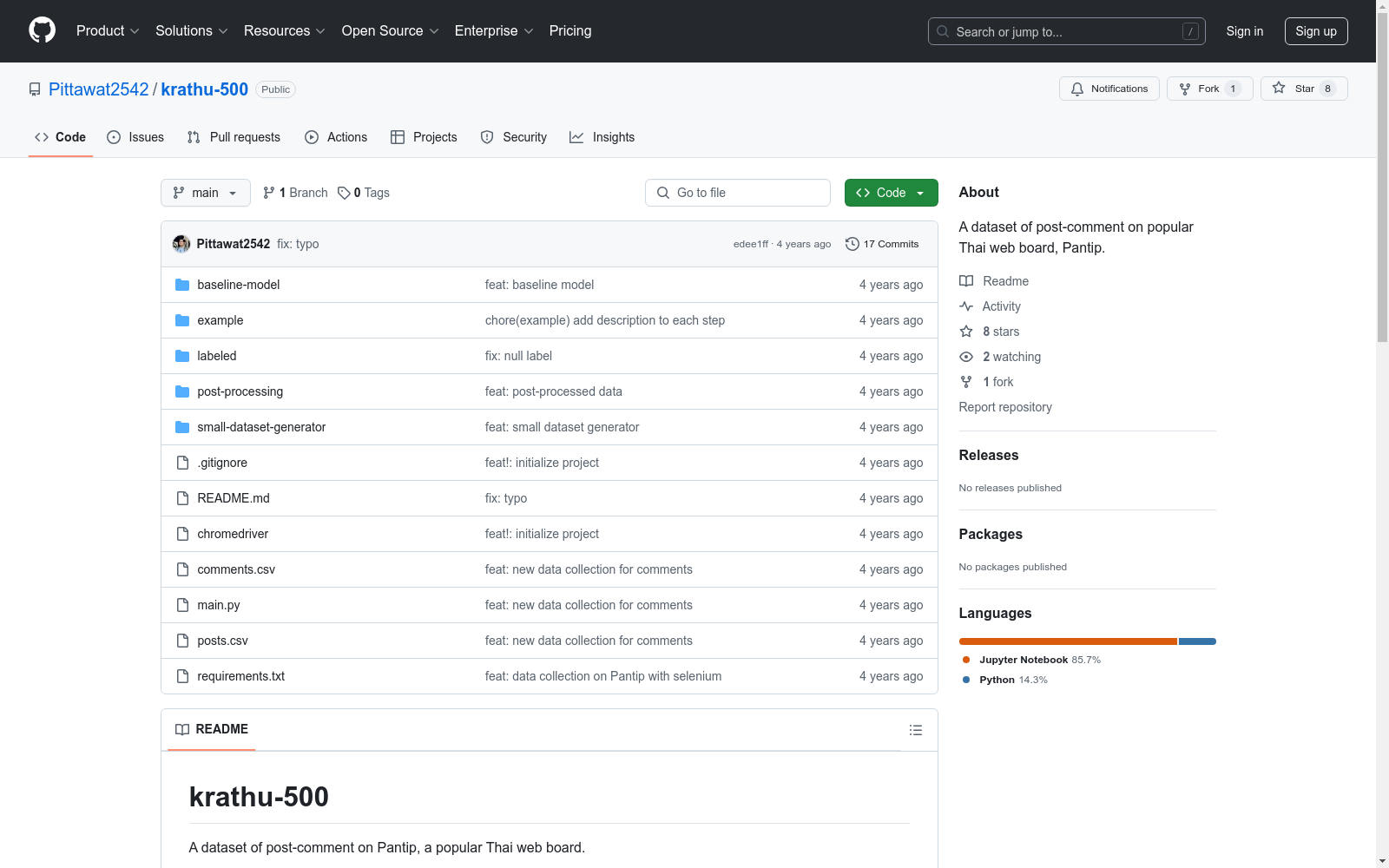
Task: Click the Search or jump to field
Action: (1067, 31)
